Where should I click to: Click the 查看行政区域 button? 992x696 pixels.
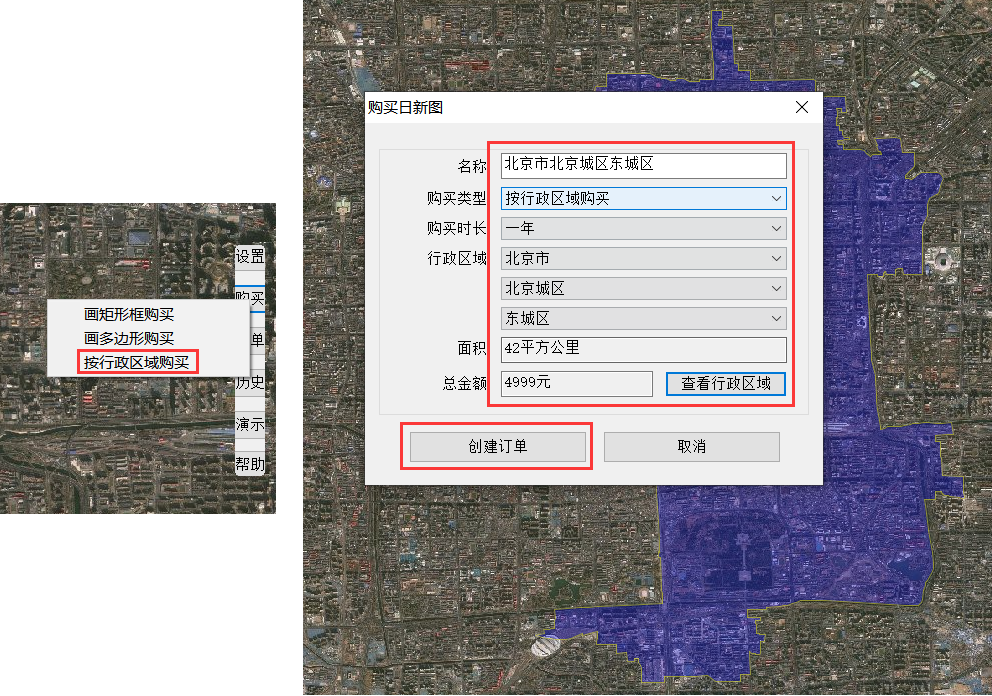click(x=726, y=383)
